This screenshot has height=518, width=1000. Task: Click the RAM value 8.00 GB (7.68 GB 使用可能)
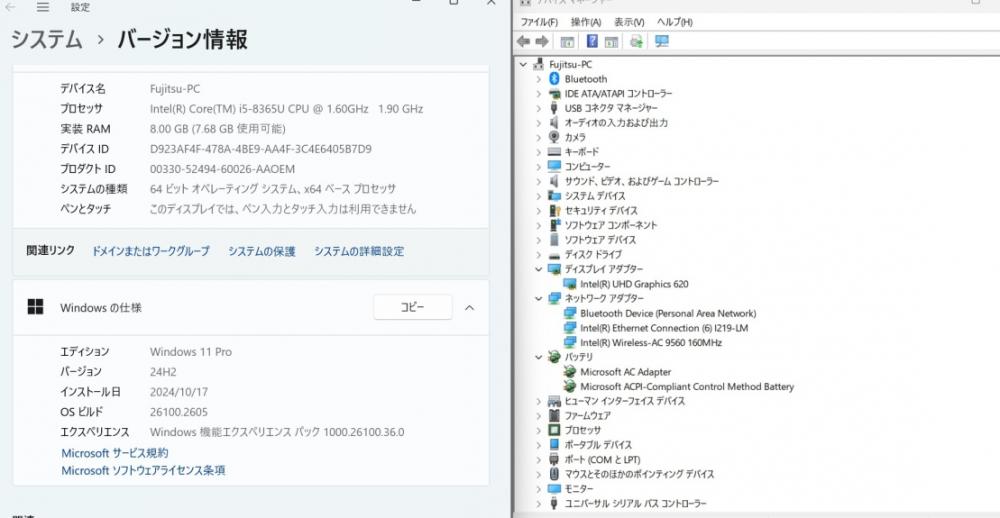point(217,129)
